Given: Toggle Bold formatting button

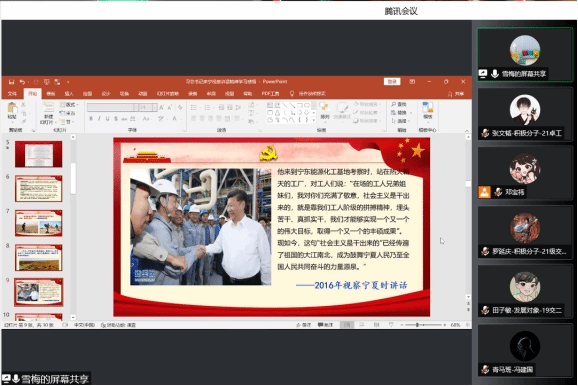Looking at the screenshot, I should [91, 119].
